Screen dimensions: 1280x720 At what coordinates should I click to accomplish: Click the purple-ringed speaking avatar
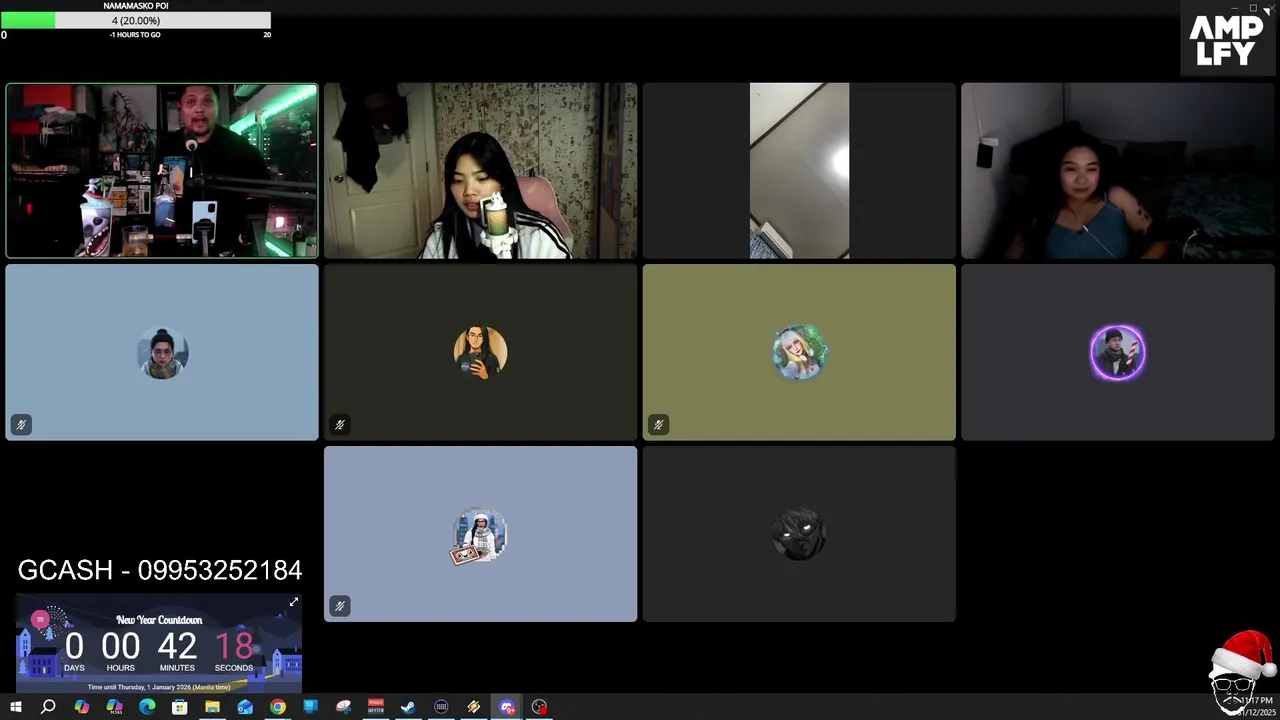(1118, 353)
